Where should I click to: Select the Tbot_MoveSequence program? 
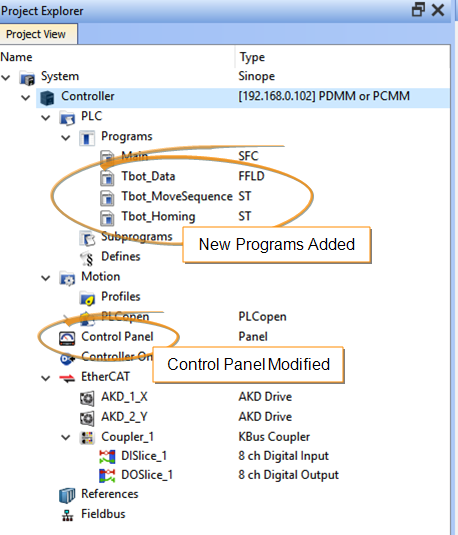[x=177, y=197]
